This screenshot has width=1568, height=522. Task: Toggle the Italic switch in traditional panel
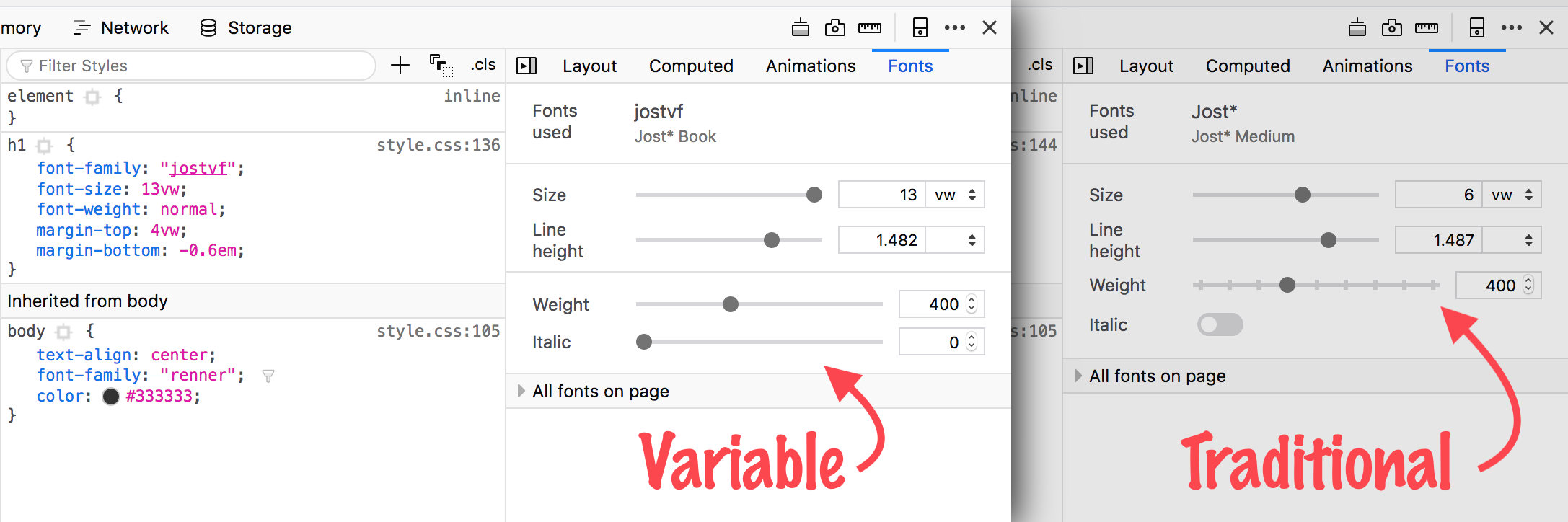[1220, 324]
